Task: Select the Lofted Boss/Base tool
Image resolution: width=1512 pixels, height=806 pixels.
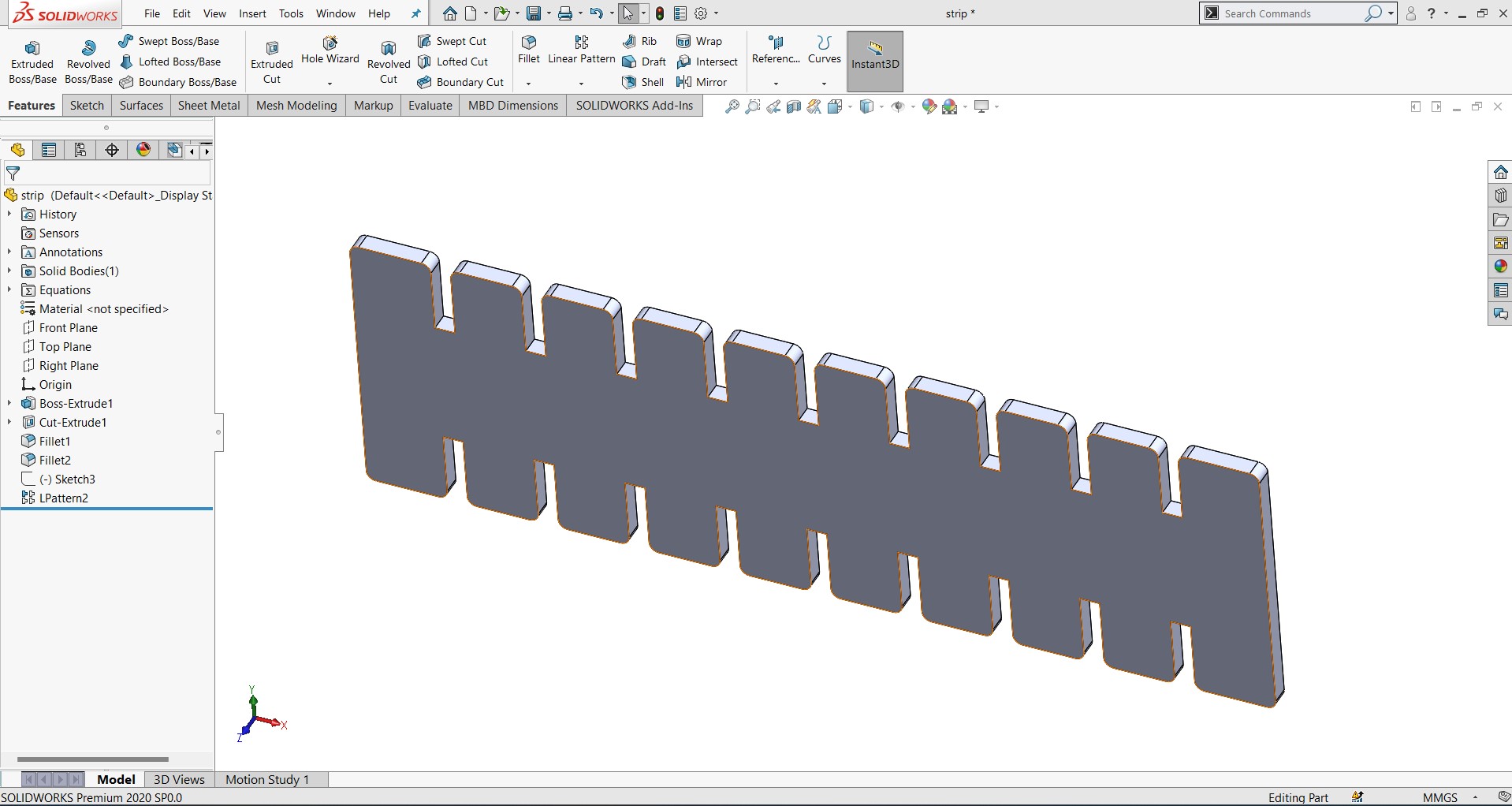Action: tap(170, 62)
